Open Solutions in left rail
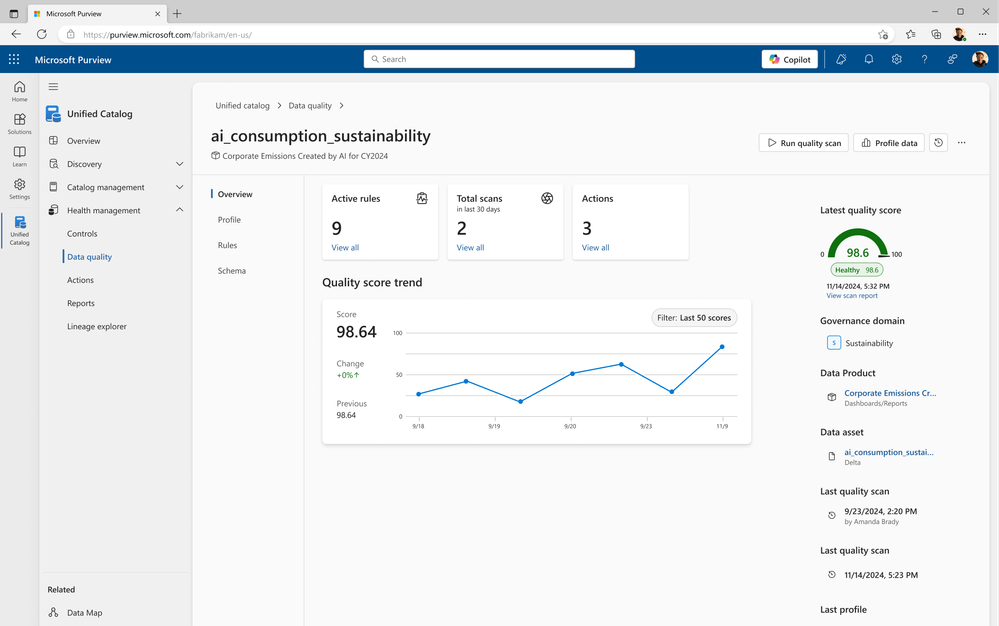Viewport: 999px width, 626px height. [x=20, y=124]
